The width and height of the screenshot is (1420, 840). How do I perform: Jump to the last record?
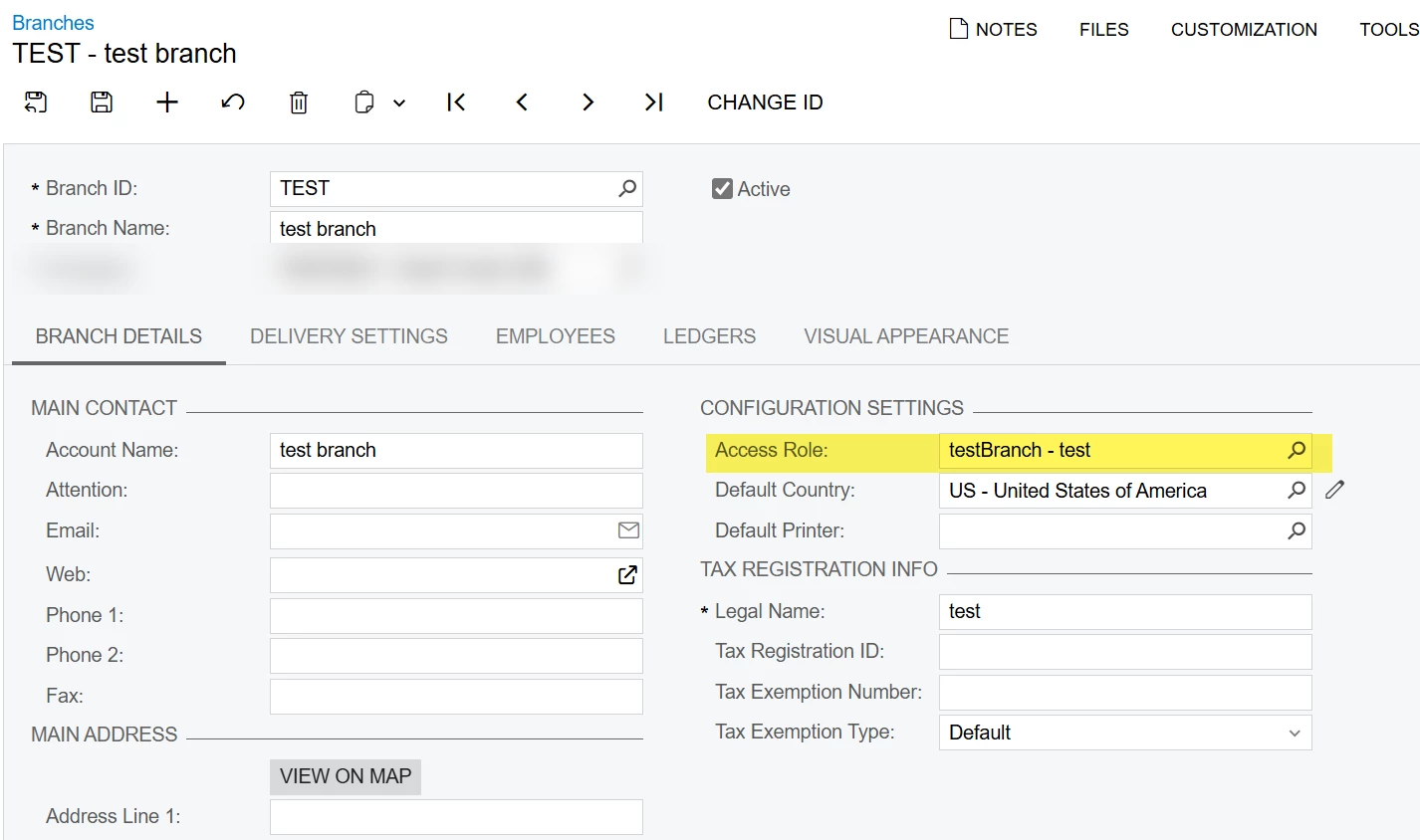653,102
